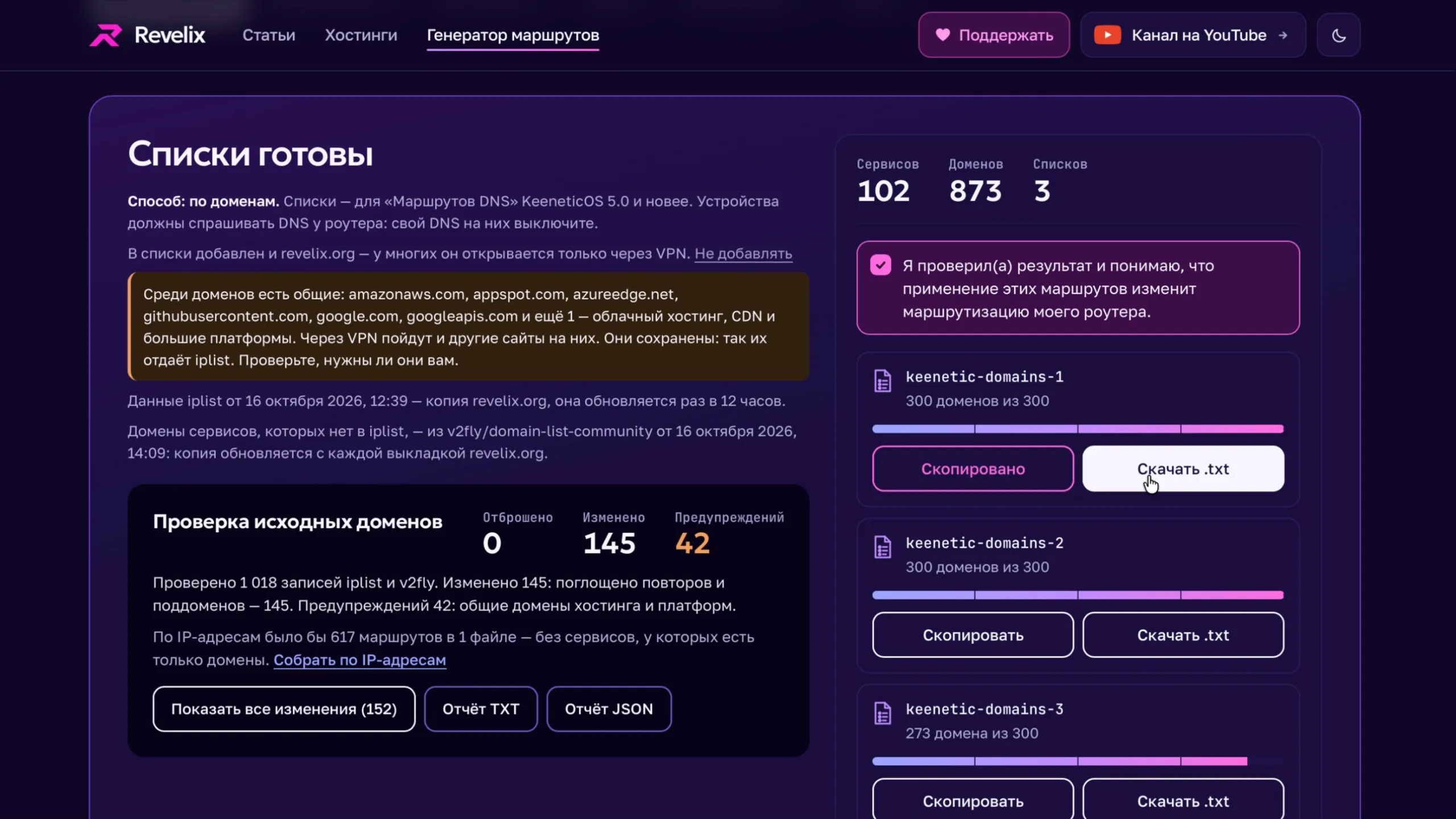Click Скопировано button for keenetic-domains-1
This screenshot has width=1456, height=819.
(973, 469)
